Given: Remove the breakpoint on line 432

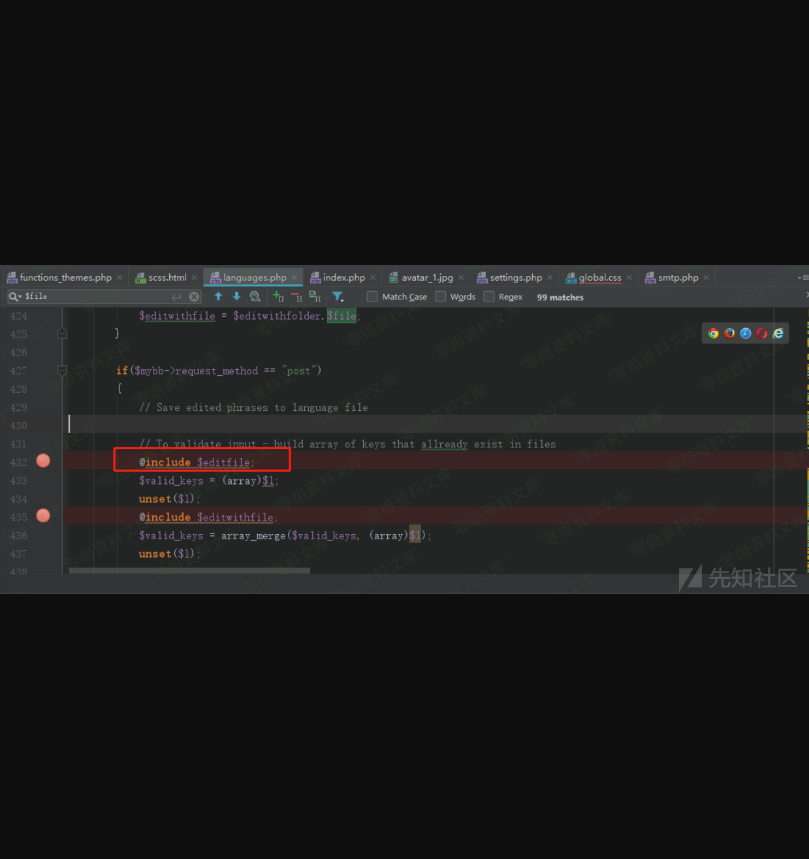Looking at the screenshot, I should pos(43,461).
